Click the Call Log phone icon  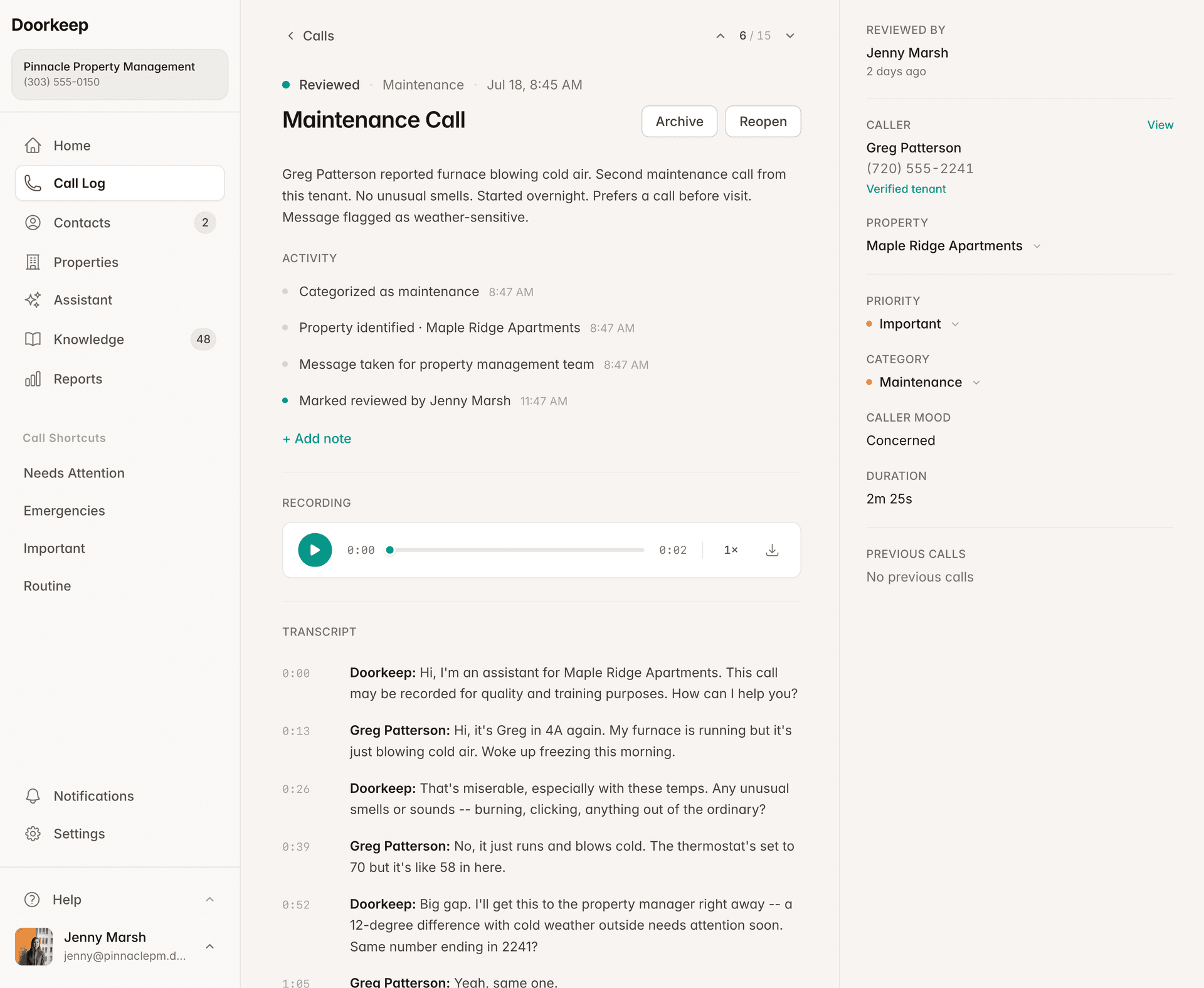33,183
